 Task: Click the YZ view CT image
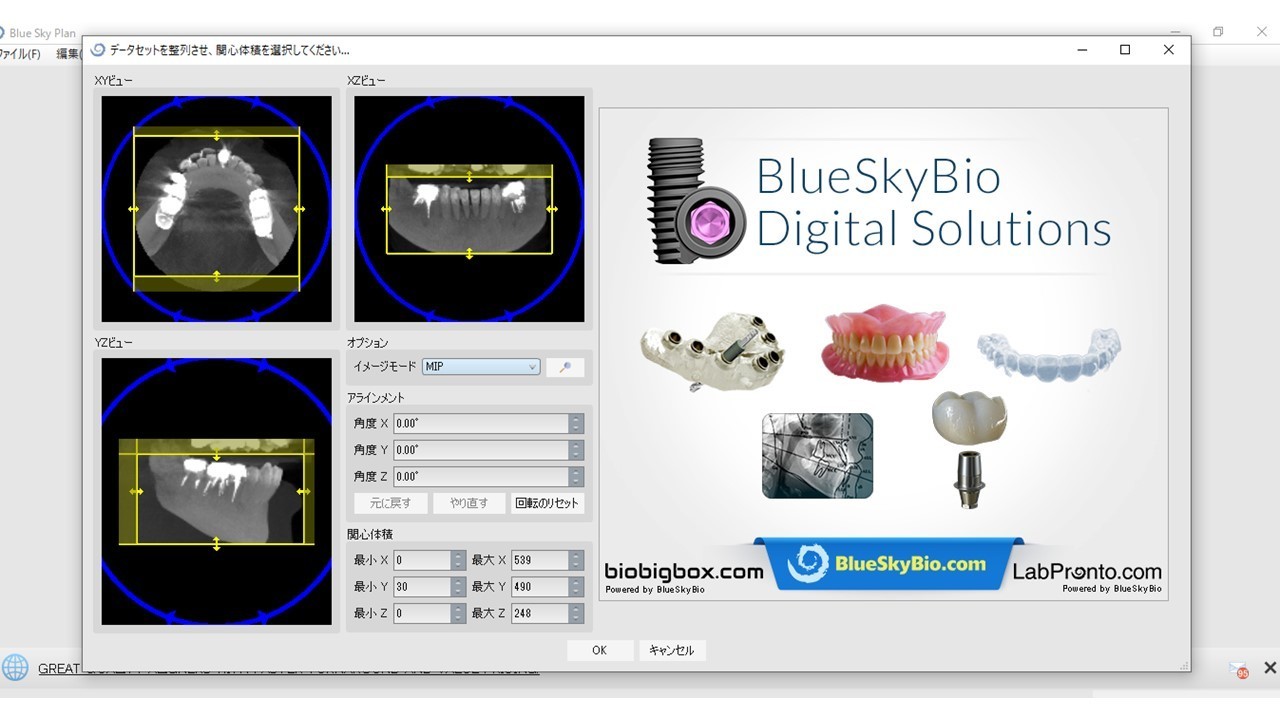tap(217, 491)
